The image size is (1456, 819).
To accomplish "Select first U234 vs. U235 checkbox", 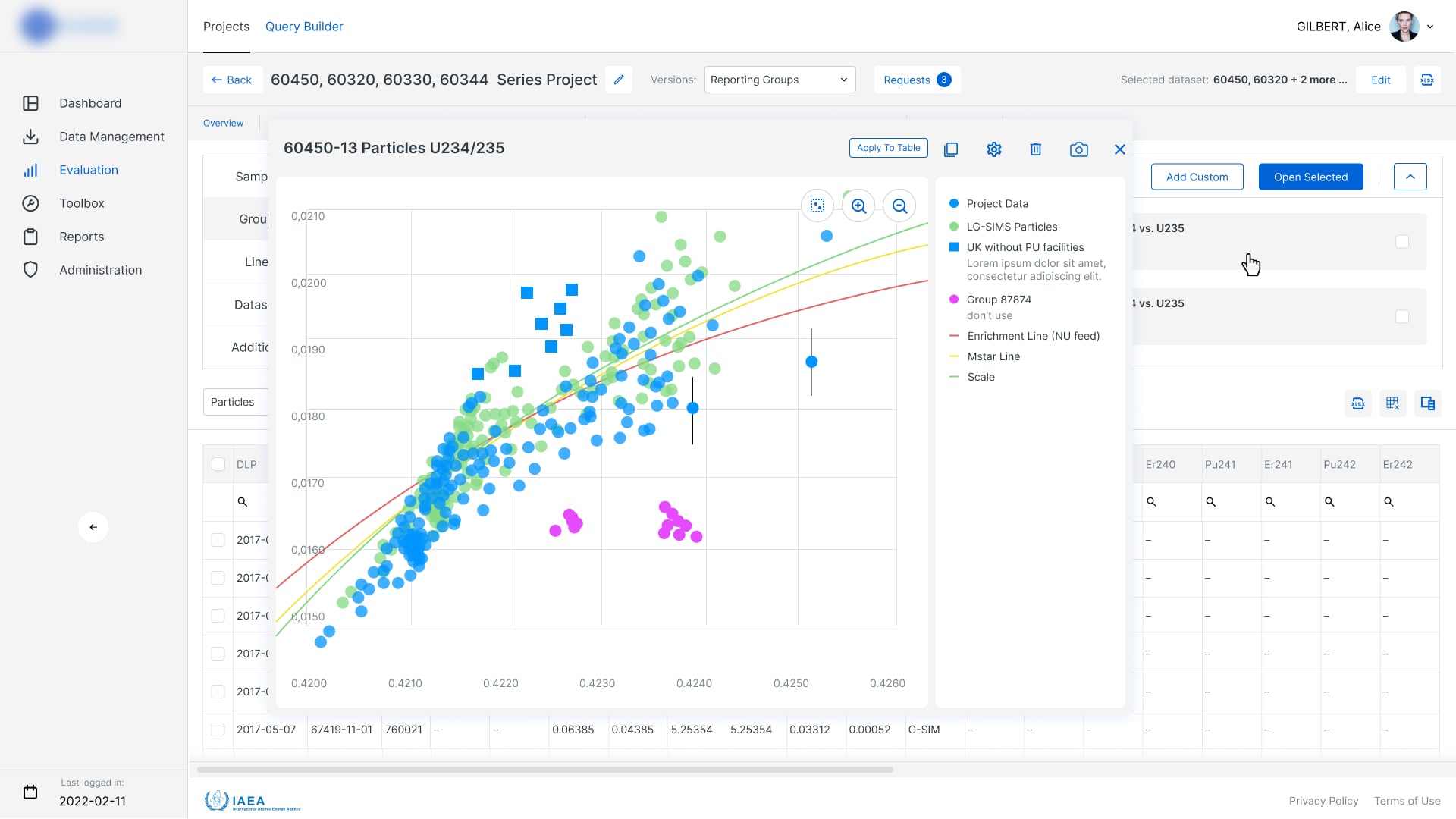I will pos(1402,241).
